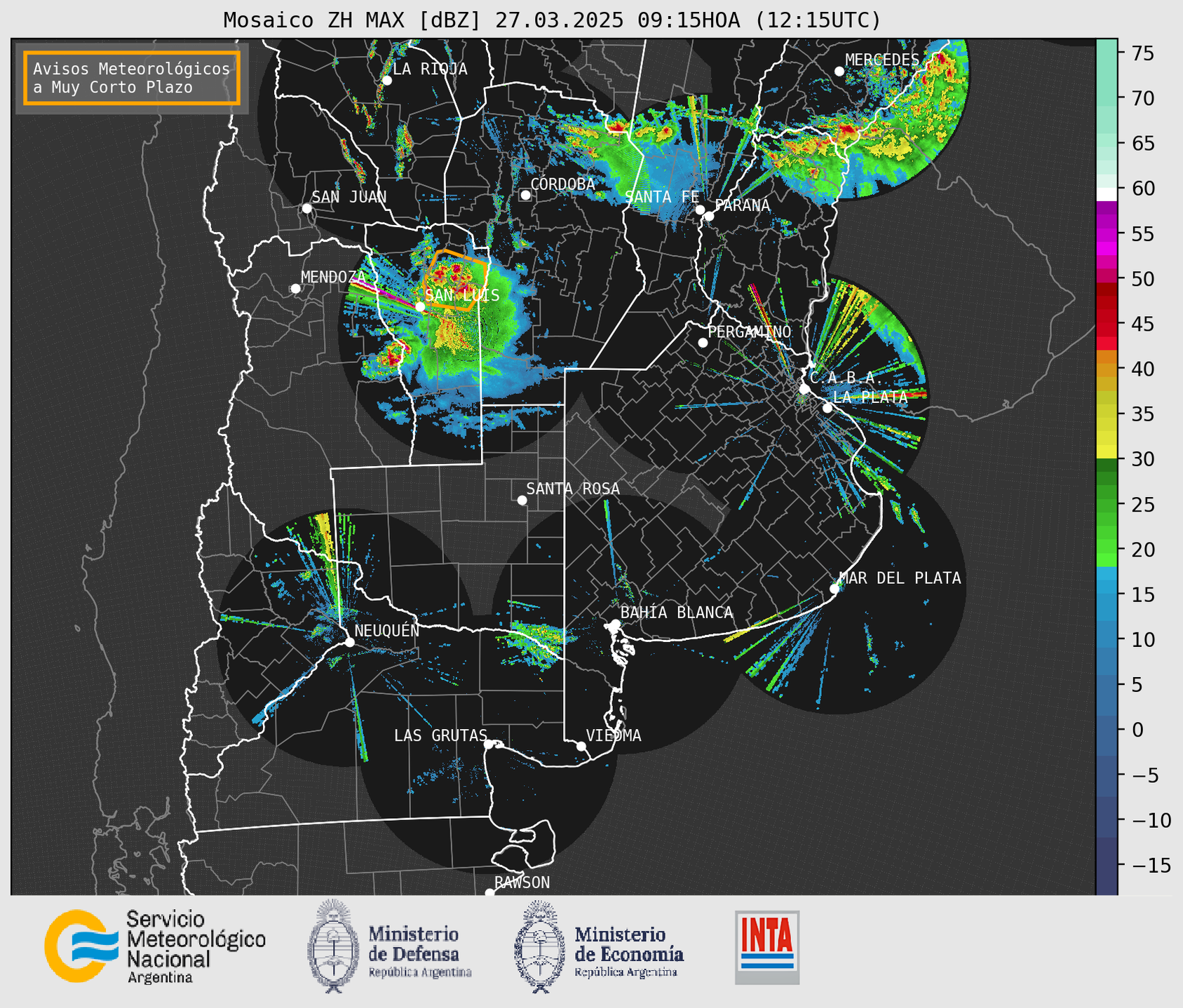1183x1008 pixels.
Task: Click the Paraná city marker
Action: 709,216
